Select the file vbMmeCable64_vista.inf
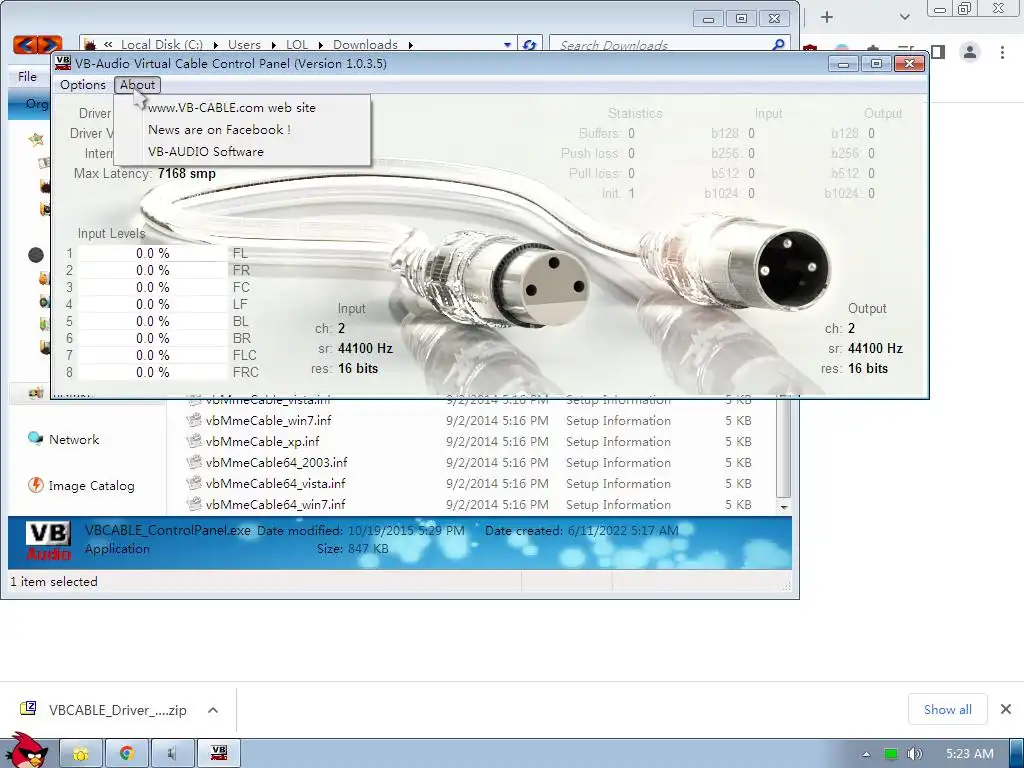Screen dimensions: 1024x768 tap(276, 483)
